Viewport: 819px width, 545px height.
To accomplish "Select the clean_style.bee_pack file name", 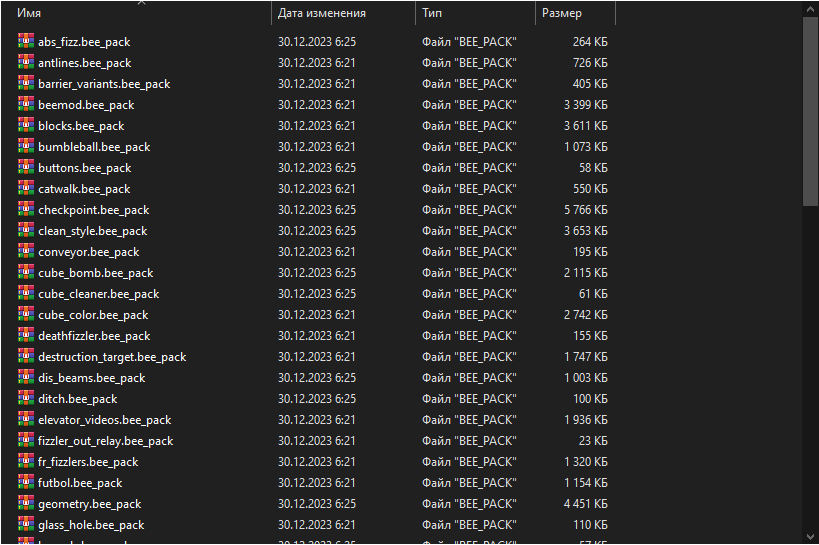I will point(92,231).
